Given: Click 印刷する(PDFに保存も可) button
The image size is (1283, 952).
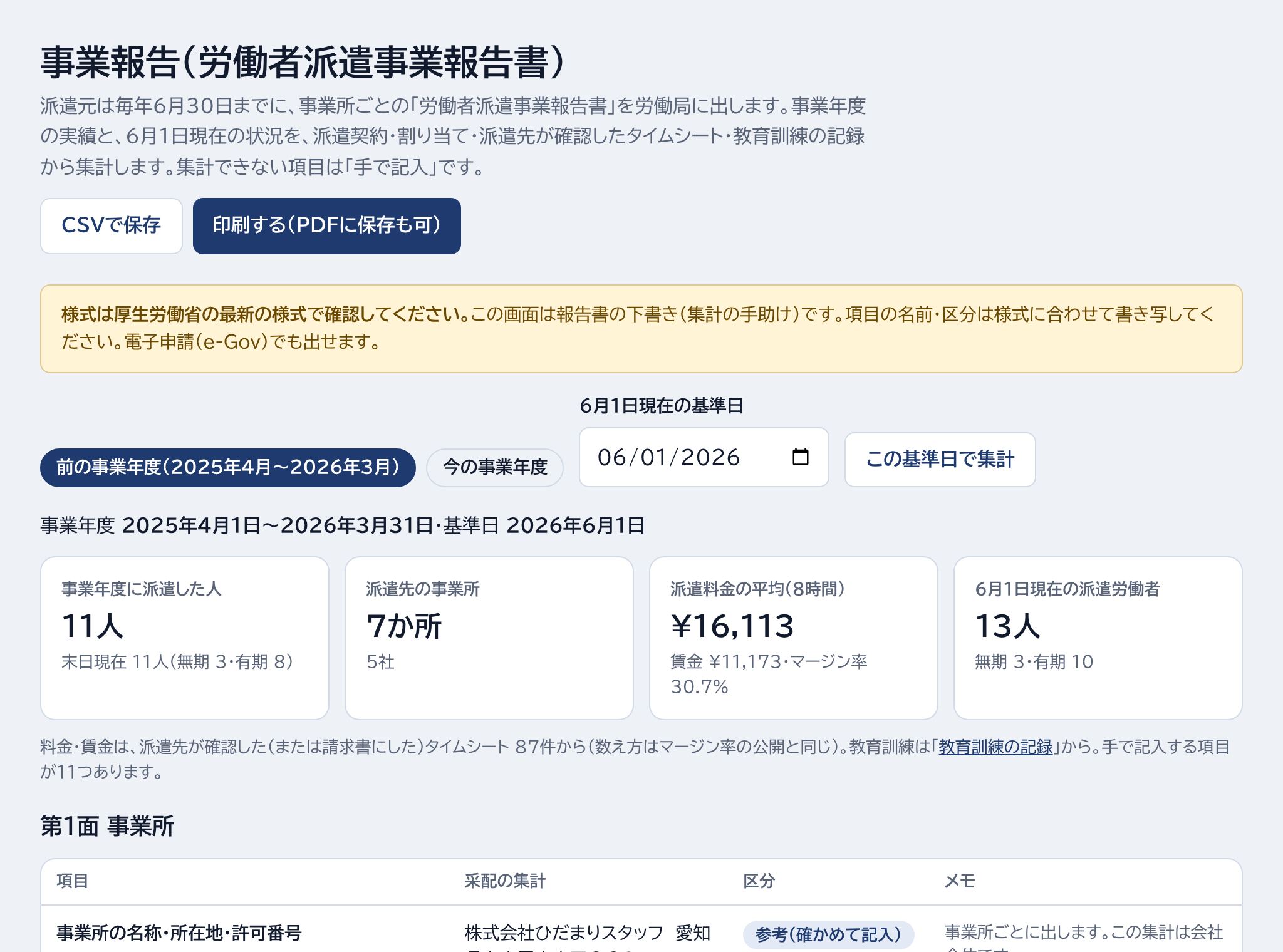Looking at the screenshot, I should coord(326,226).
